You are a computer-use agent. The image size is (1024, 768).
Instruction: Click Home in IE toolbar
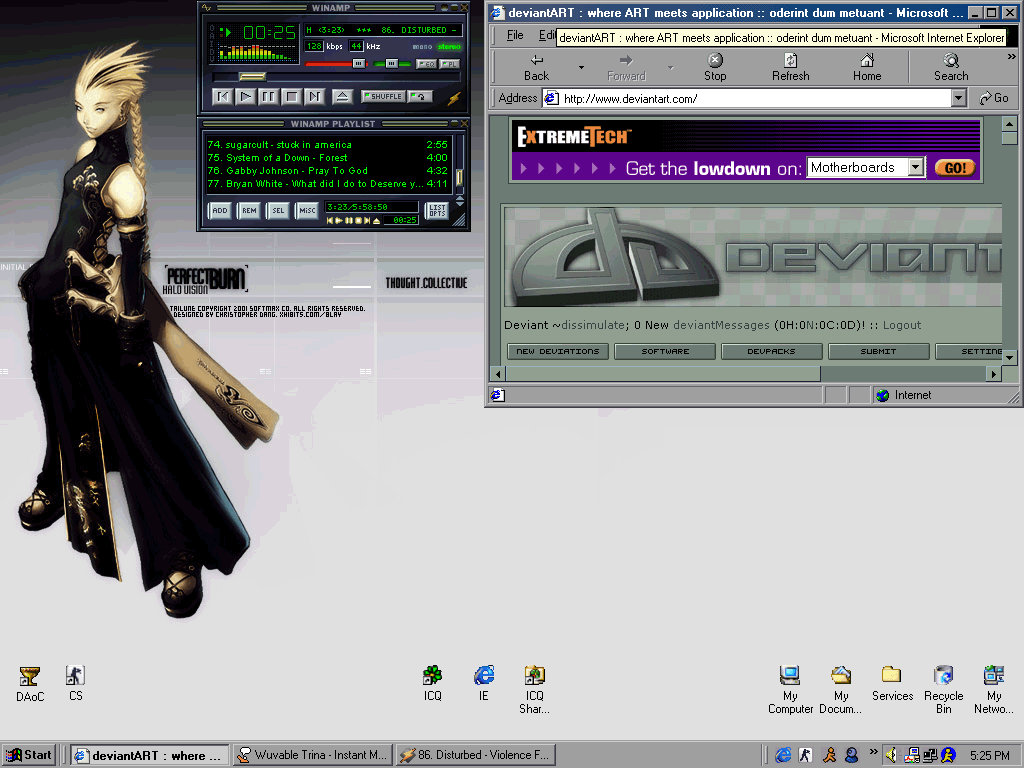click(x=867, y=67)
